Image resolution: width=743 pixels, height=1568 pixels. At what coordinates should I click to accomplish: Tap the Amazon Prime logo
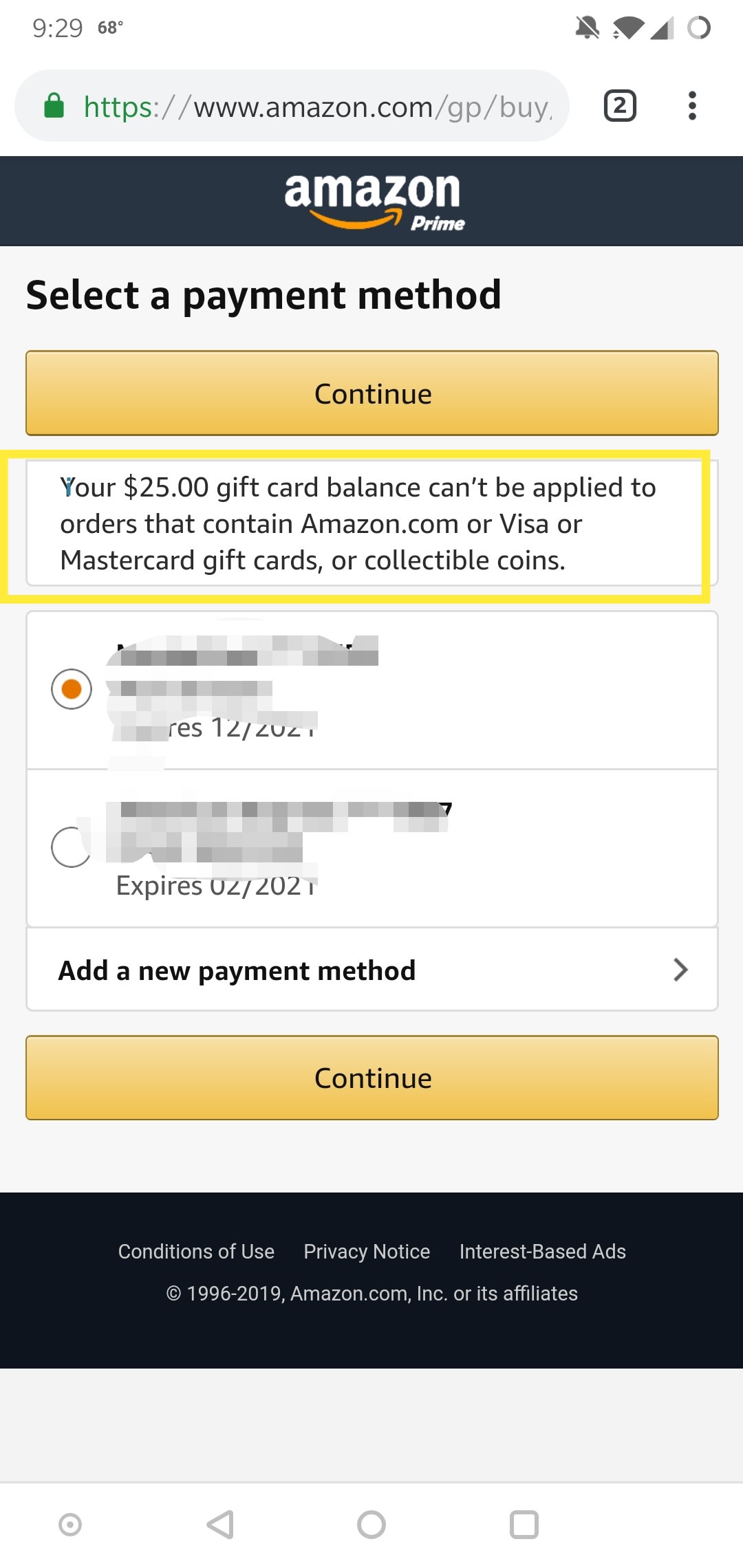click(x=374, y=201)
